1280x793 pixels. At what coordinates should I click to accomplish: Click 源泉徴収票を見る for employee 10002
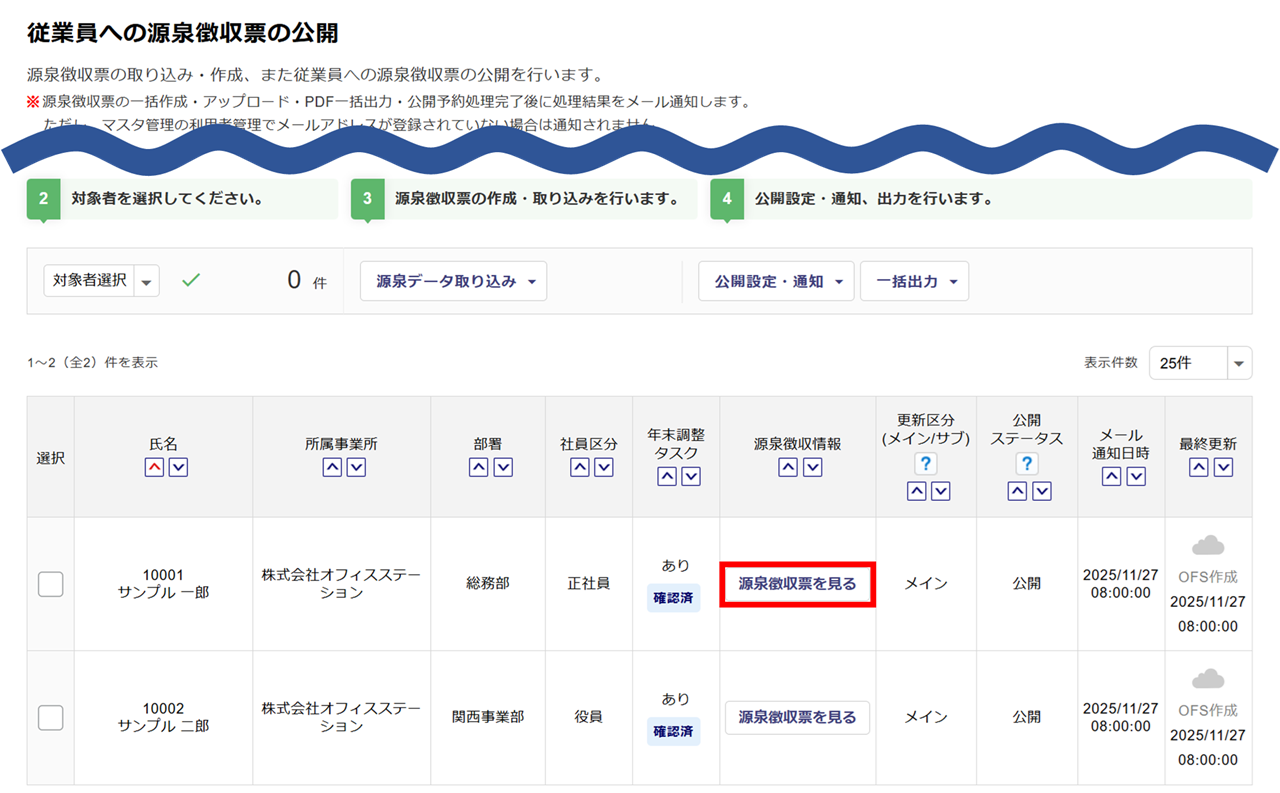coord(797,717)
